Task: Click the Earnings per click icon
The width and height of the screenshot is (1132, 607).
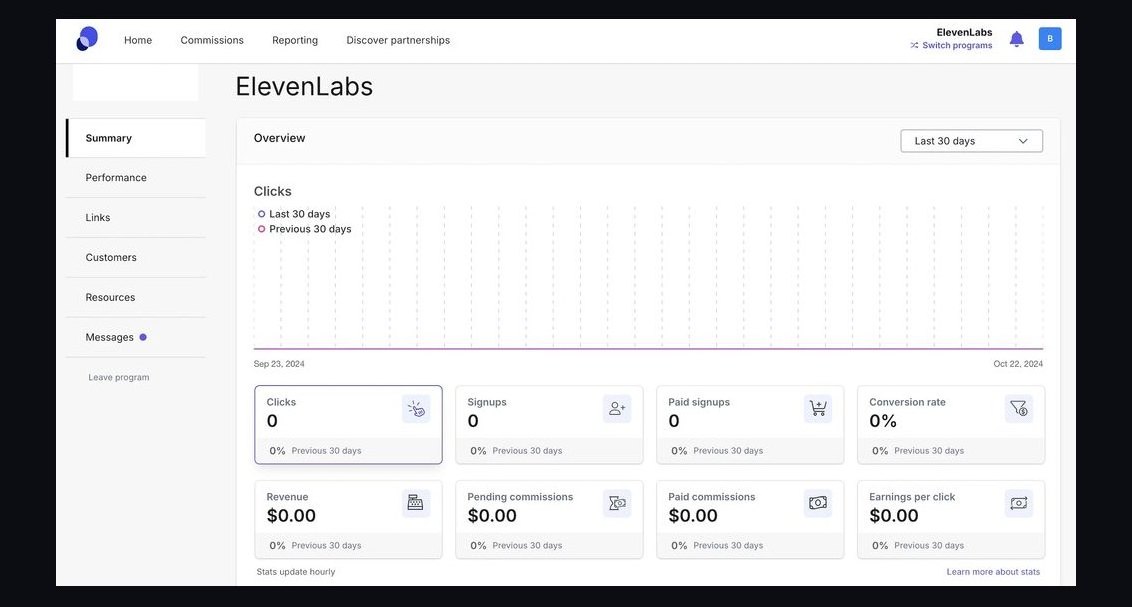Action: click(1019, 503)
